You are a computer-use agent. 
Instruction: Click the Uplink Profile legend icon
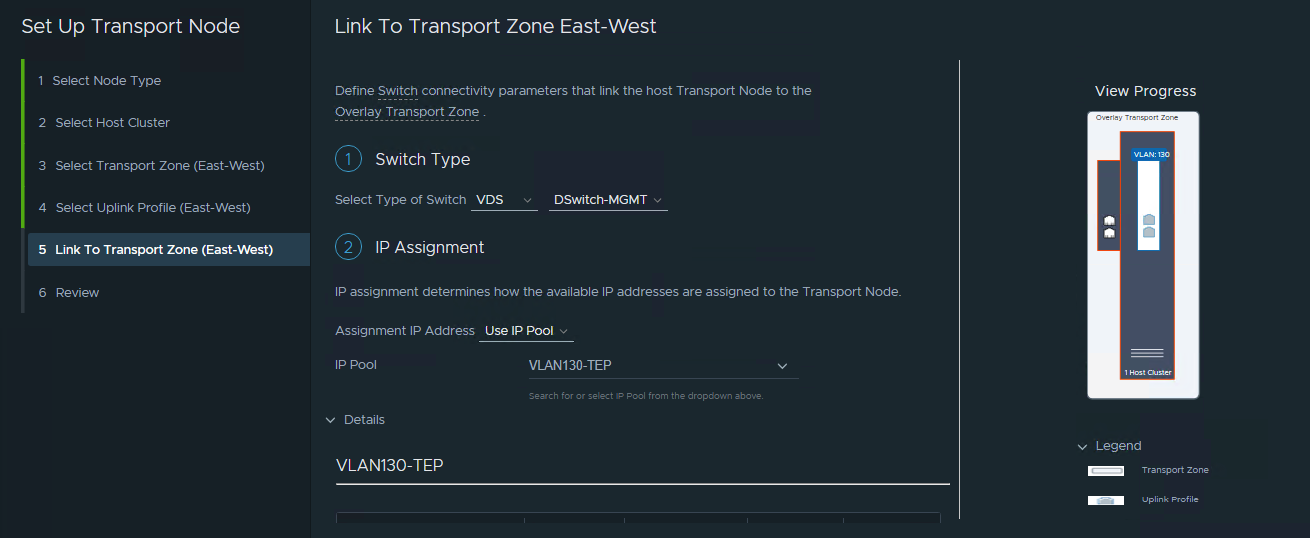click(1105, 499)
